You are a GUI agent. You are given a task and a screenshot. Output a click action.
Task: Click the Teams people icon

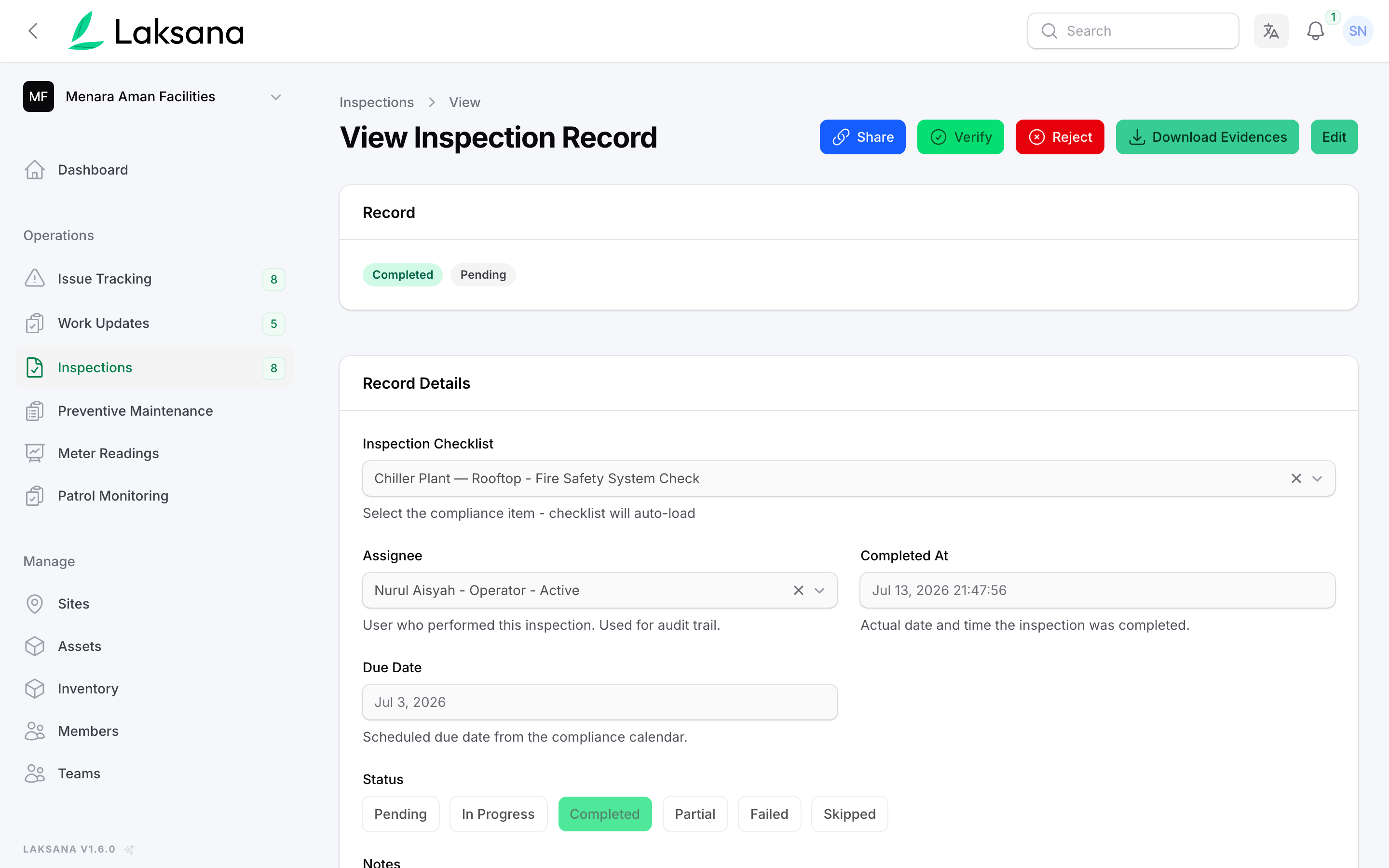[34, 774]
